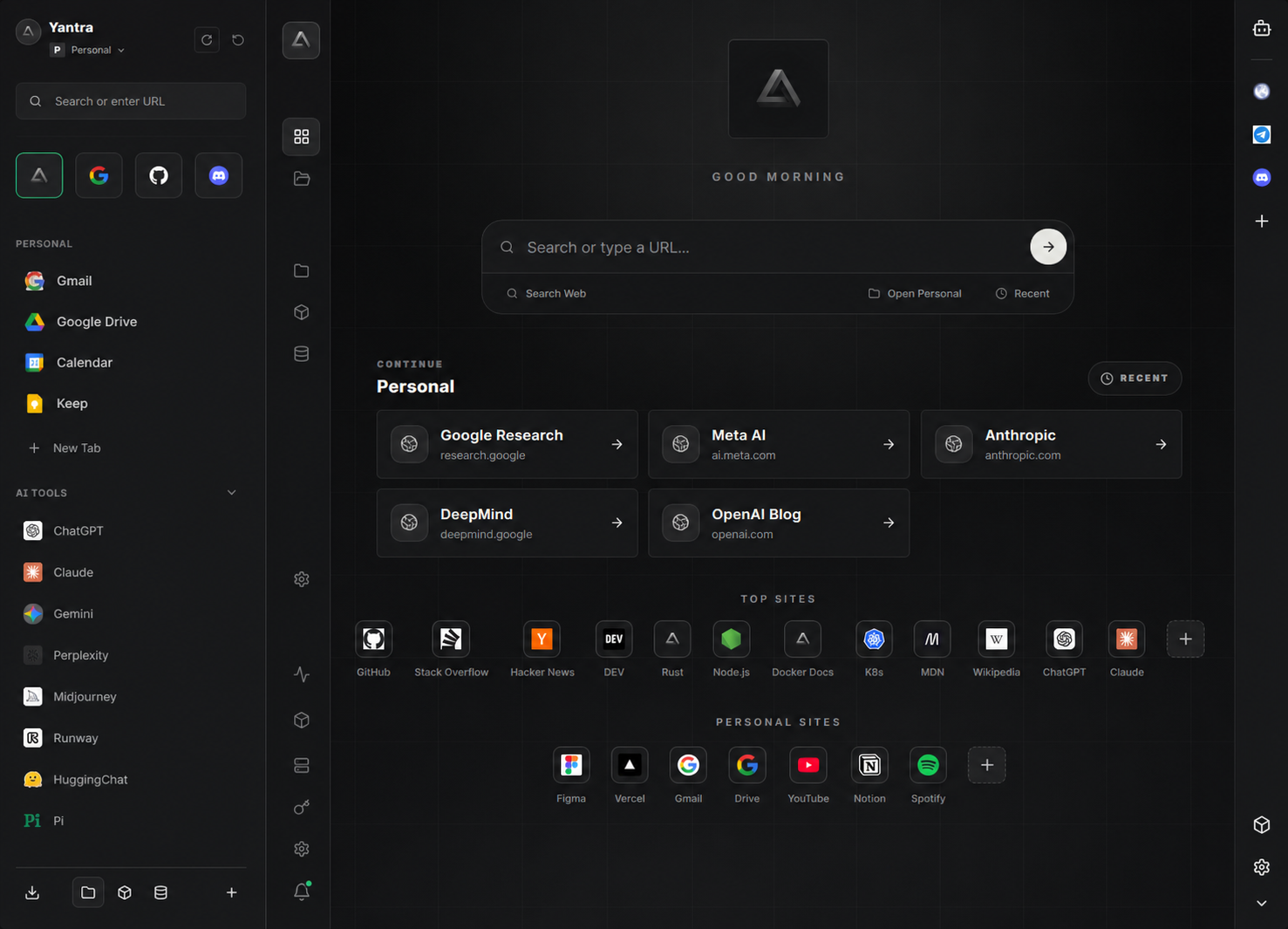1288x929 pixels.
Task: Select the Gmail tab in the sidebar
Action: pos(131,281)
